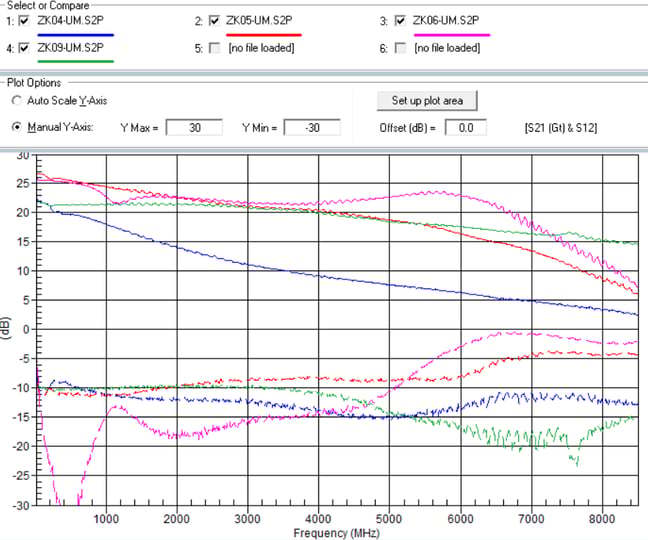Click the Offset (dB) input box
The width and height of the screenshot is (648, 540).
point(465,128)
